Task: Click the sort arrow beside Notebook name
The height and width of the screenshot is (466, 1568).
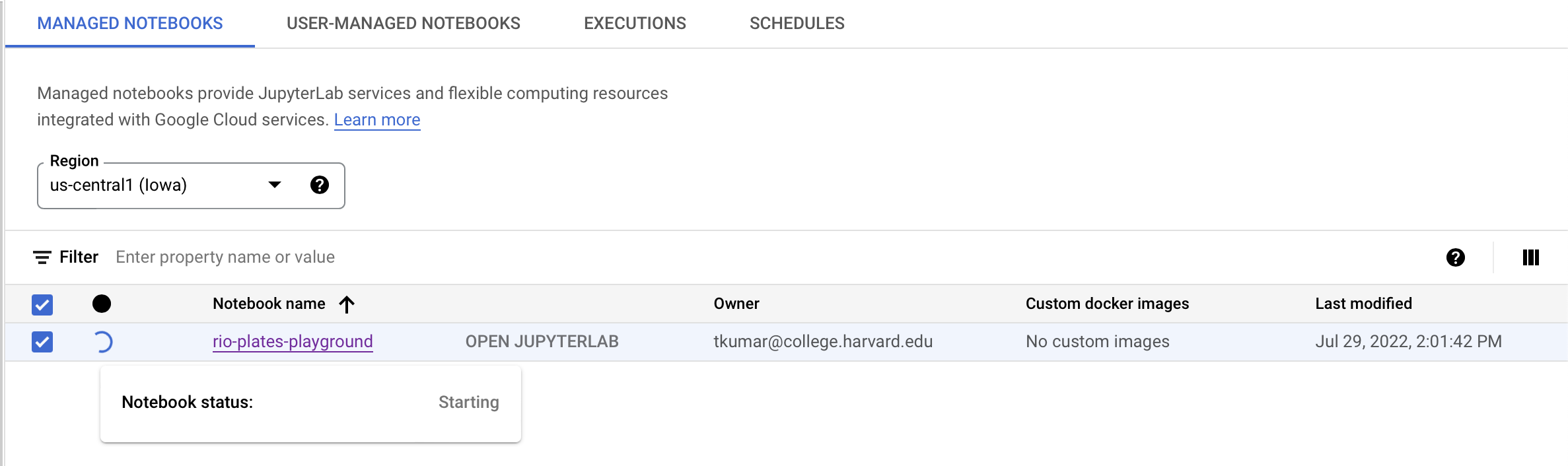Action: click(347, 304)
